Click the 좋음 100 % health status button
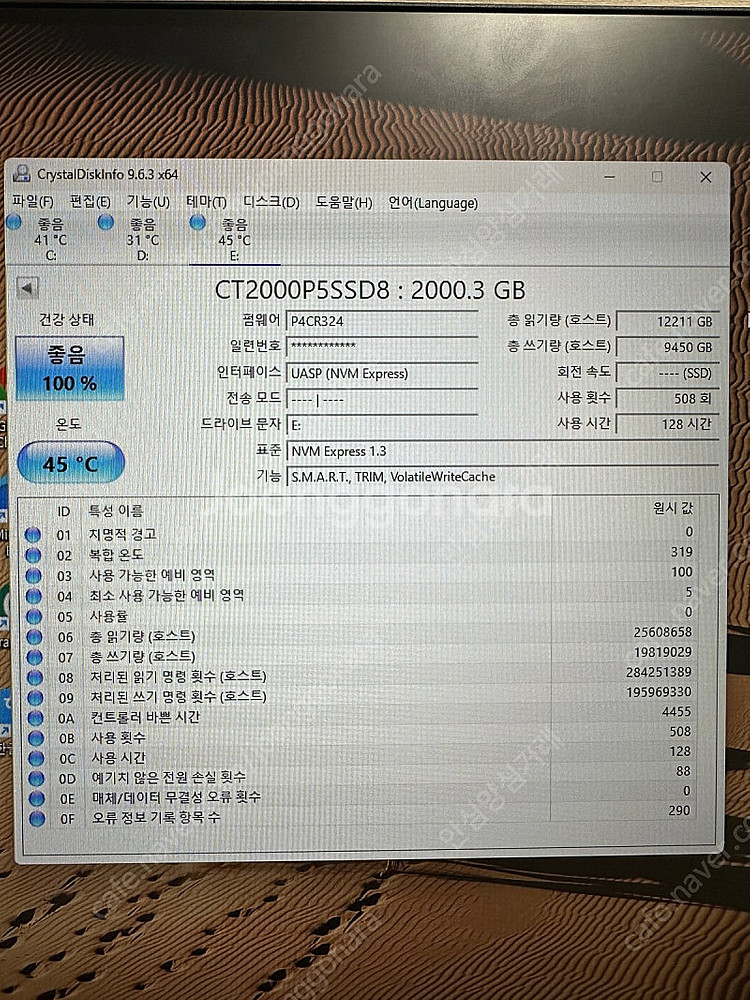This screenshot has height=1000, width=750. [x=70, y=369]
